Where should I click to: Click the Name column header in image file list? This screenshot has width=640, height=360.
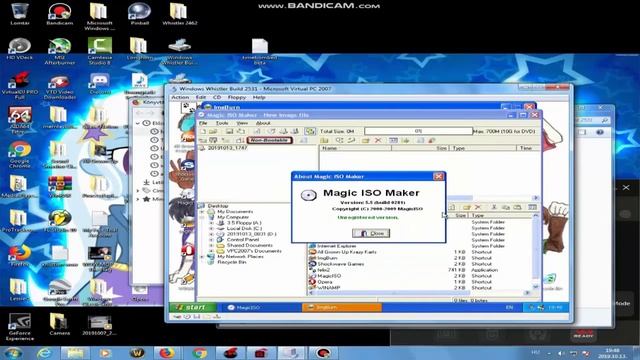355,148
